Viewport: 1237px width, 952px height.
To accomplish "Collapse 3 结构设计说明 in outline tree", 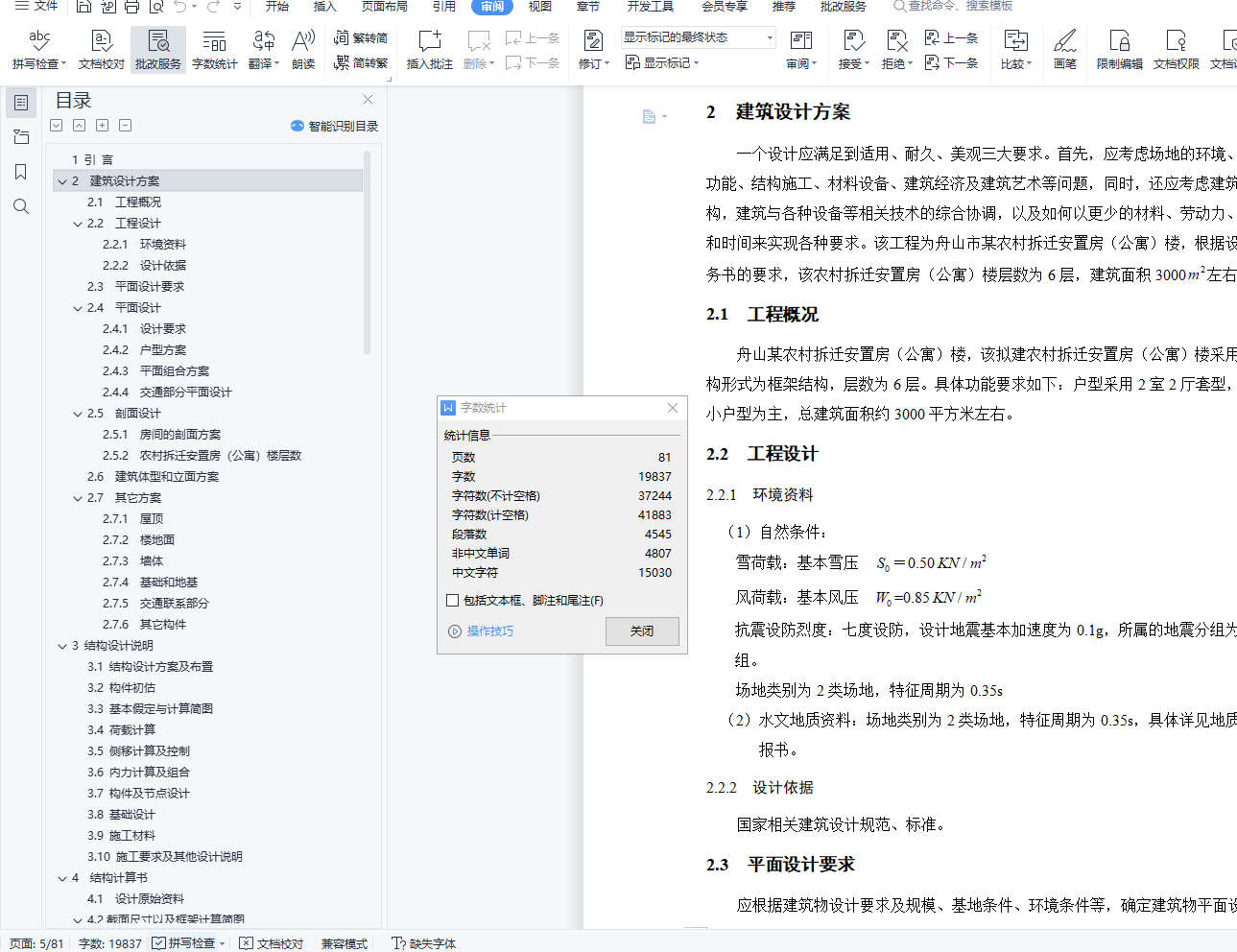I will 62,646.
